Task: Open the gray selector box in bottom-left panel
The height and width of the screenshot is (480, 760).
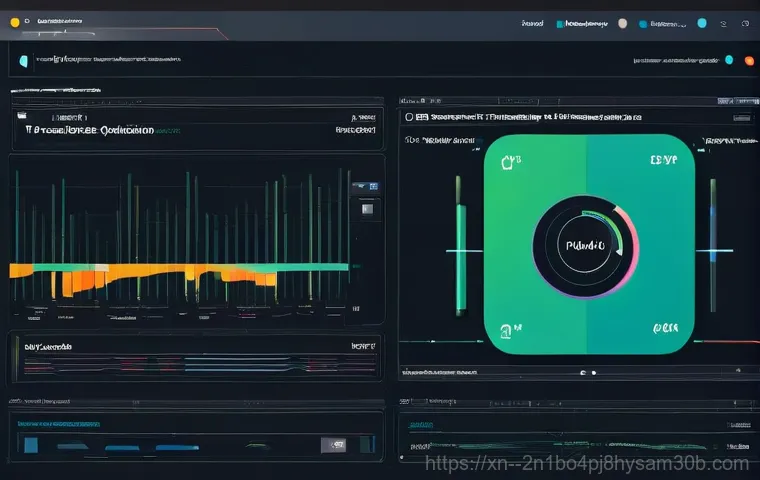Action: click(332, 444)
